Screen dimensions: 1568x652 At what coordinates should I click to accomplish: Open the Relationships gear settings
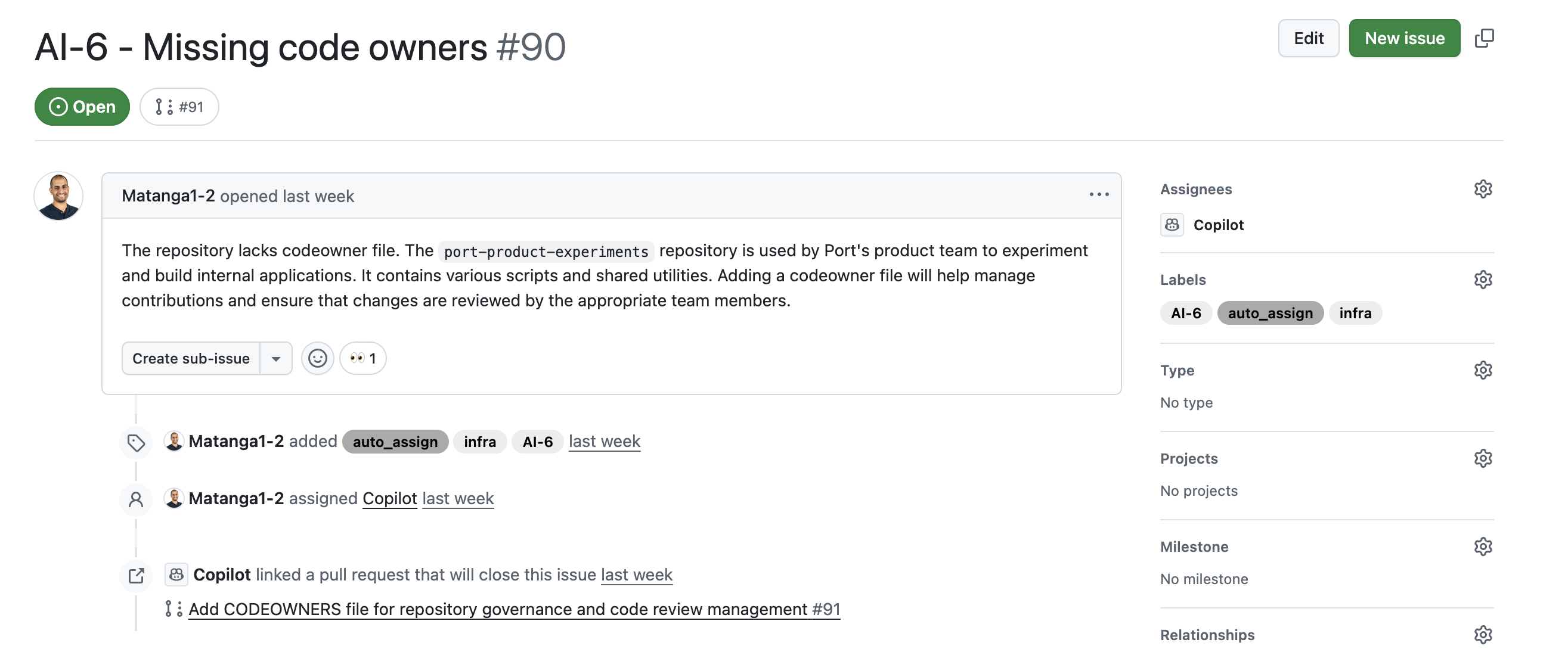point(1483,635)
